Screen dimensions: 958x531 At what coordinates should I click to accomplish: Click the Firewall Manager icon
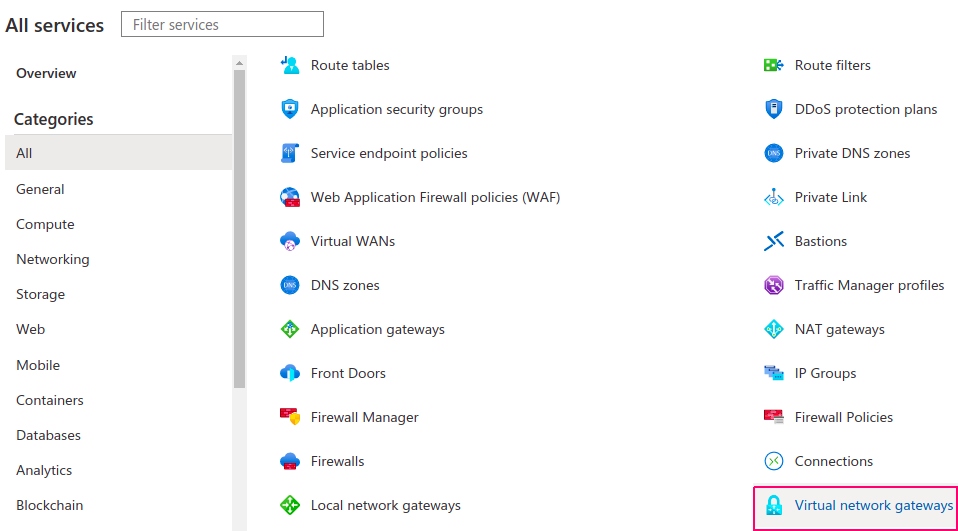(290, 417)
